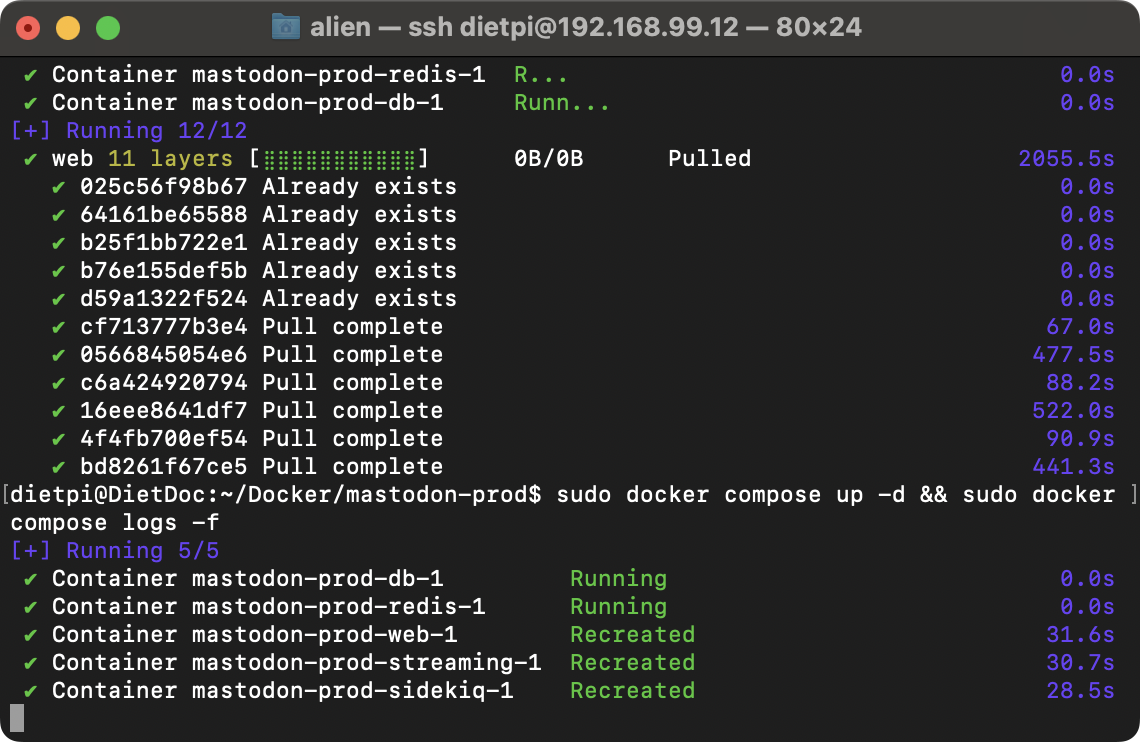The height and width of the screenshot is (742, 1140).
Task: Click the layer hash 16eee8641df7
Action: point(164,411)
